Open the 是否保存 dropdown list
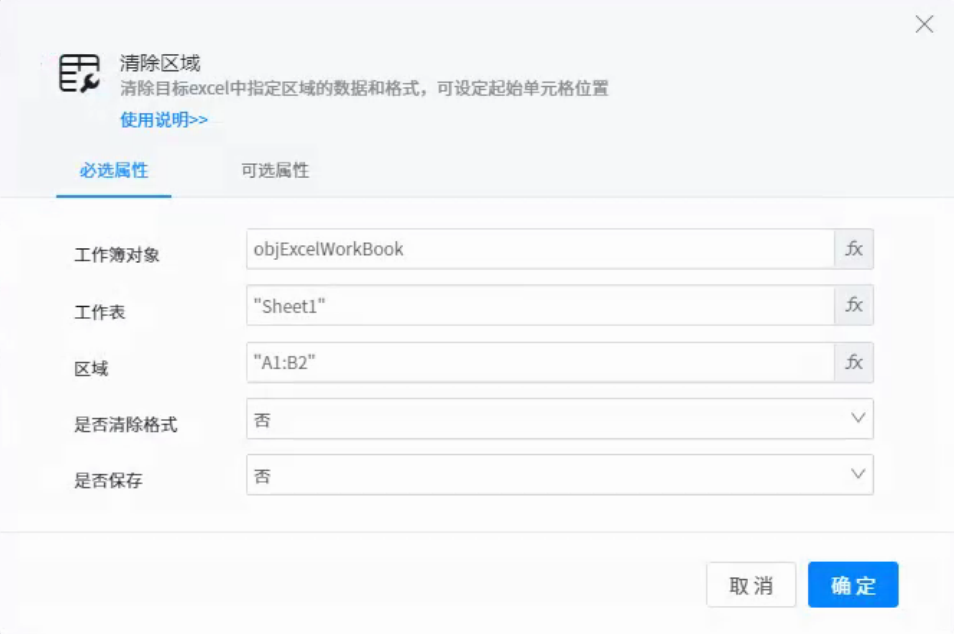 [x=559, y=475]
